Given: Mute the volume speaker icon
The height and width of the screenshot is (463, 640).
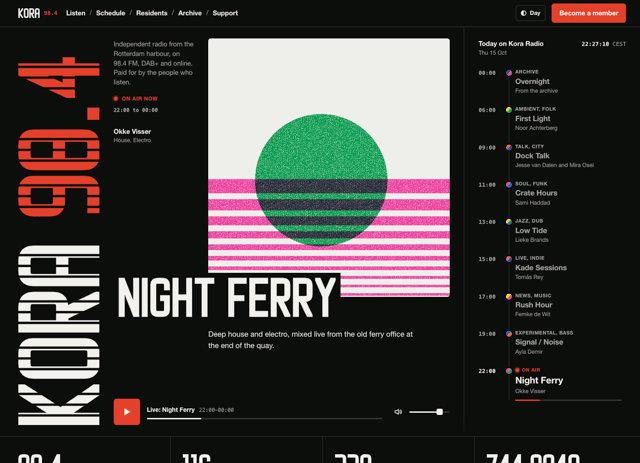Looking at the screenshot, I should click(x=398, y=412).
